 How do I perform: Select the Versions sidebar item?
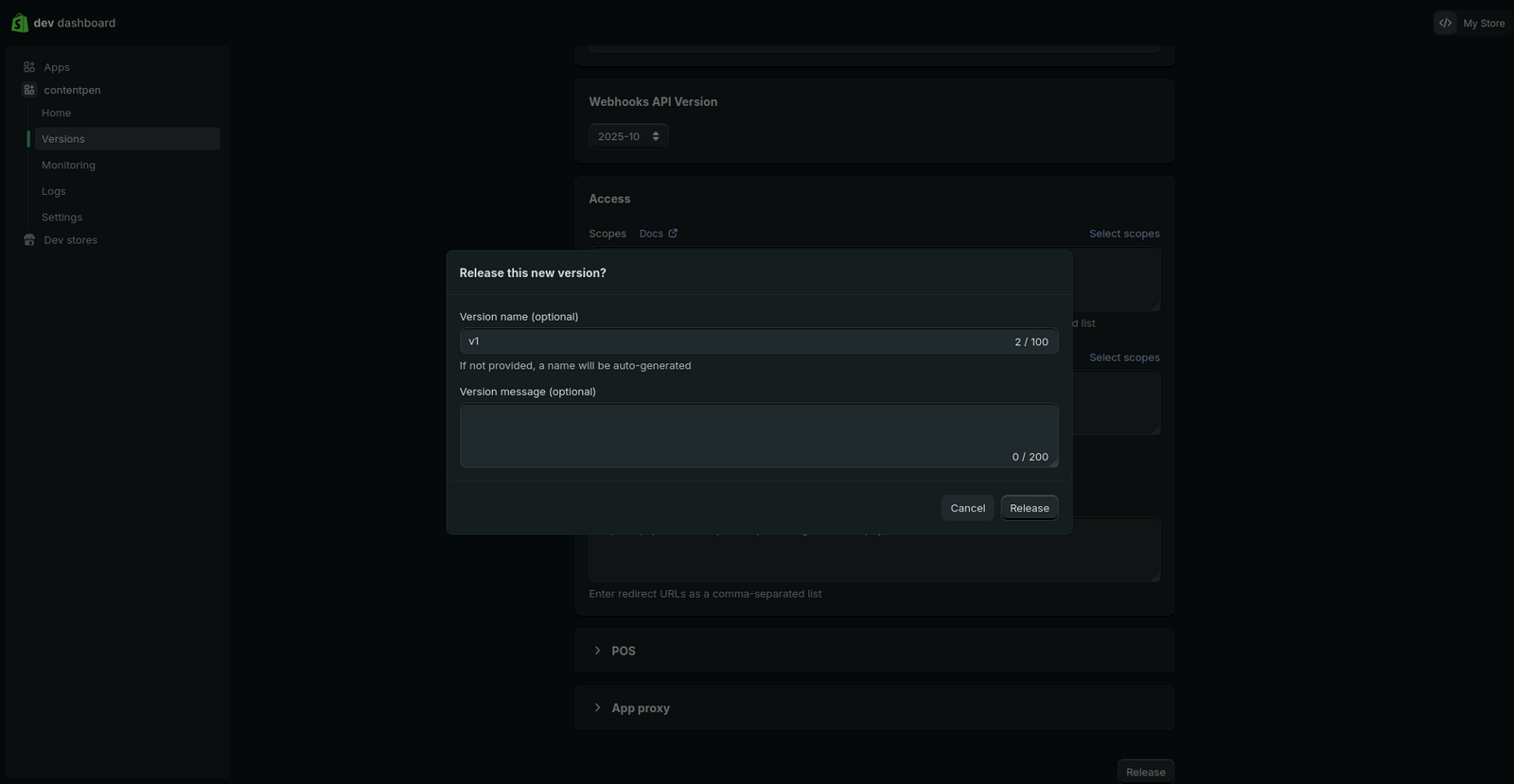(63, 139)
